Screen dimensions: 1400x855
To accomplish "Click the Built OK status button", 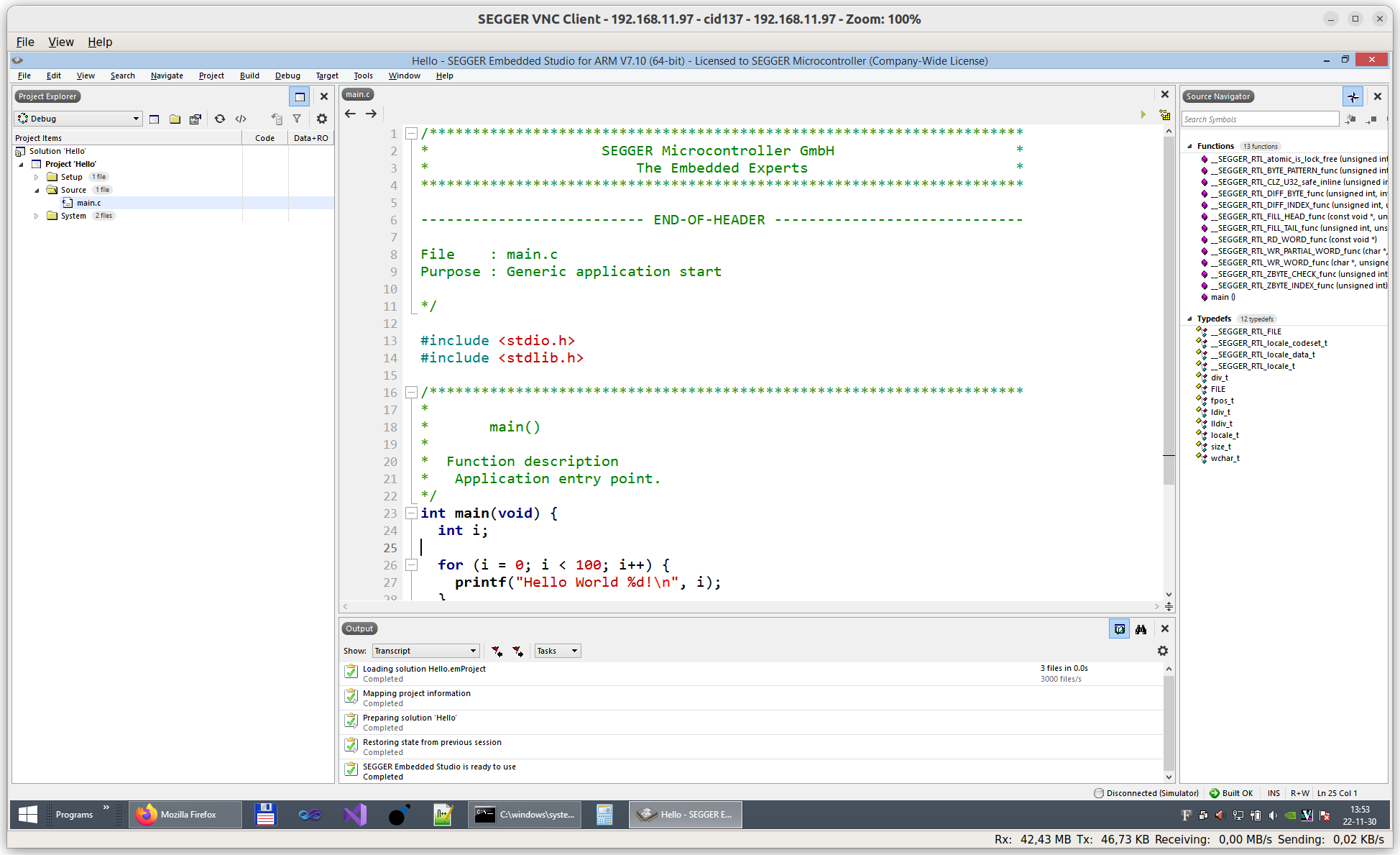I will [x=1231, y=793].
